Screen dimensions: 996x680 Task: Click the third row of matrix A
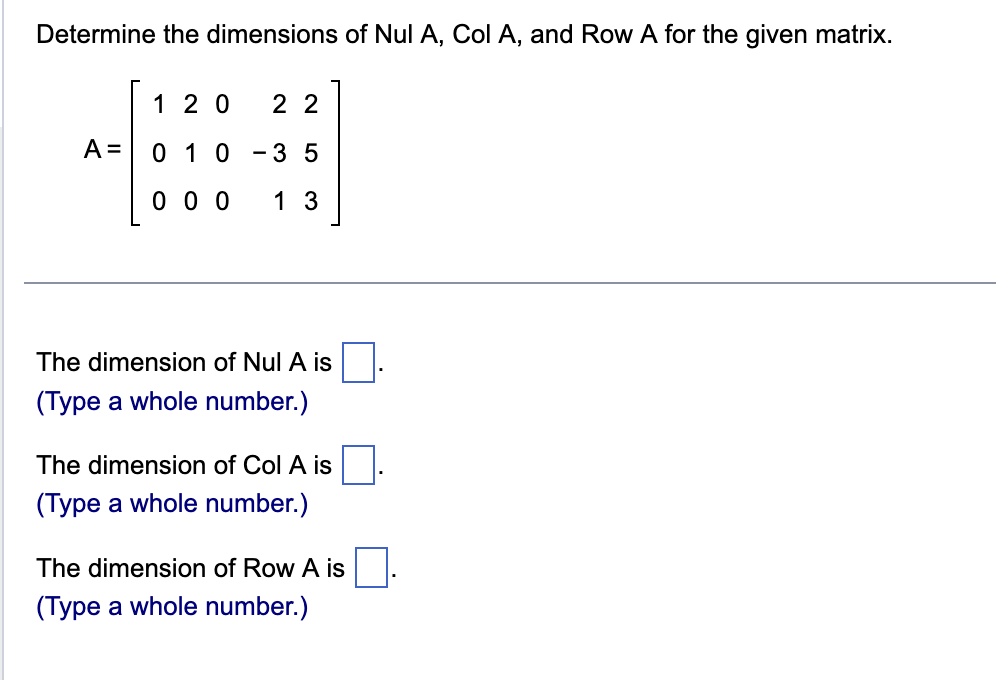tap(235, 202)
